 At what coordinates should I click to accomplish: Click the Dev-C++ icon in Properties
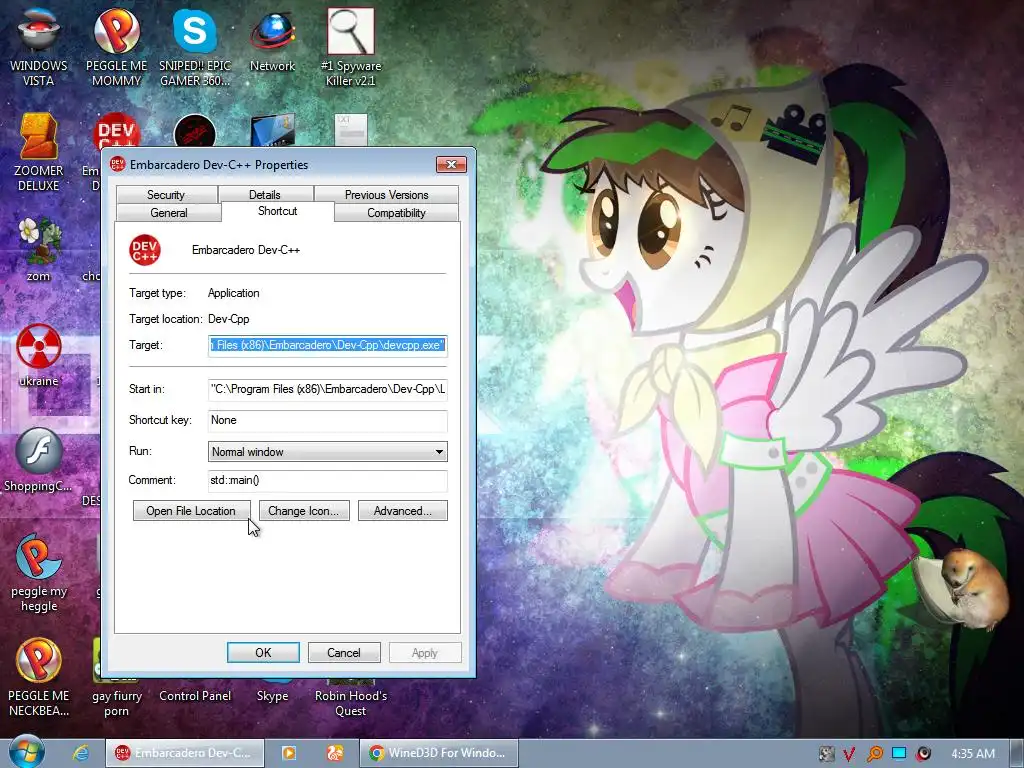pos(145,250)
